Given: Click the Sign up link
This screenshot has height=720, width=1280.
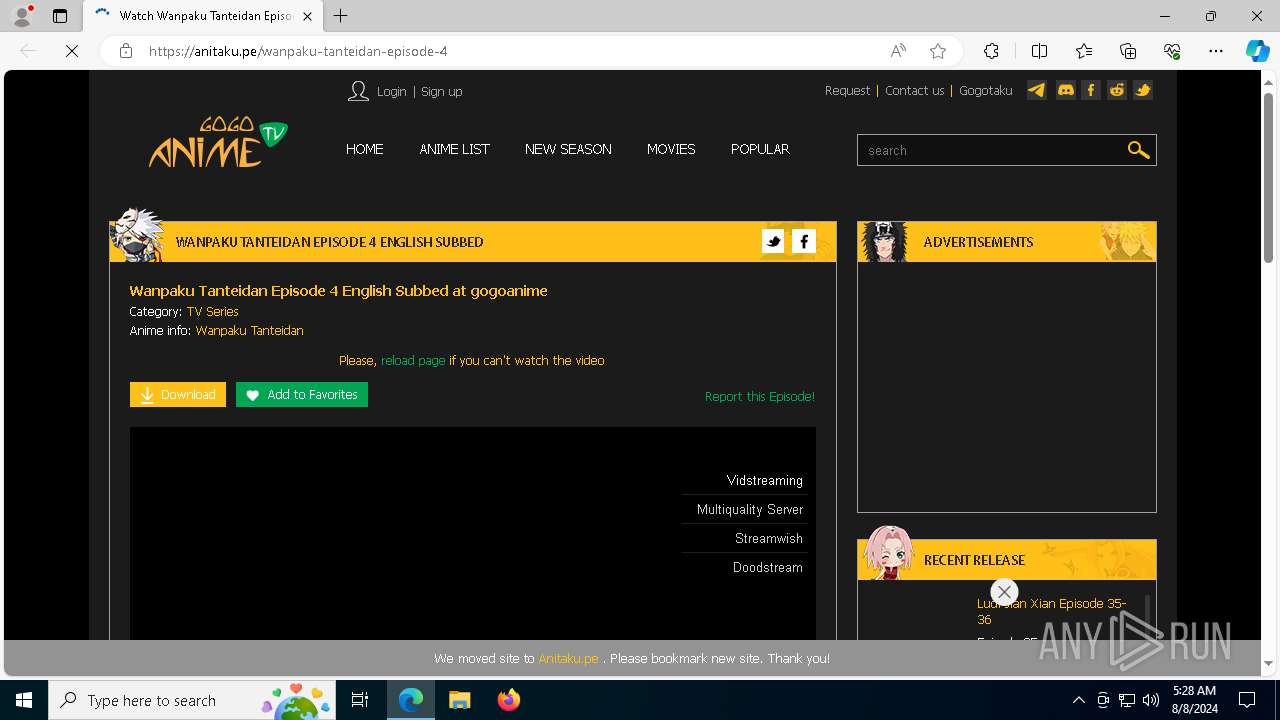Looking at the screenshot, I should (441, 91).
